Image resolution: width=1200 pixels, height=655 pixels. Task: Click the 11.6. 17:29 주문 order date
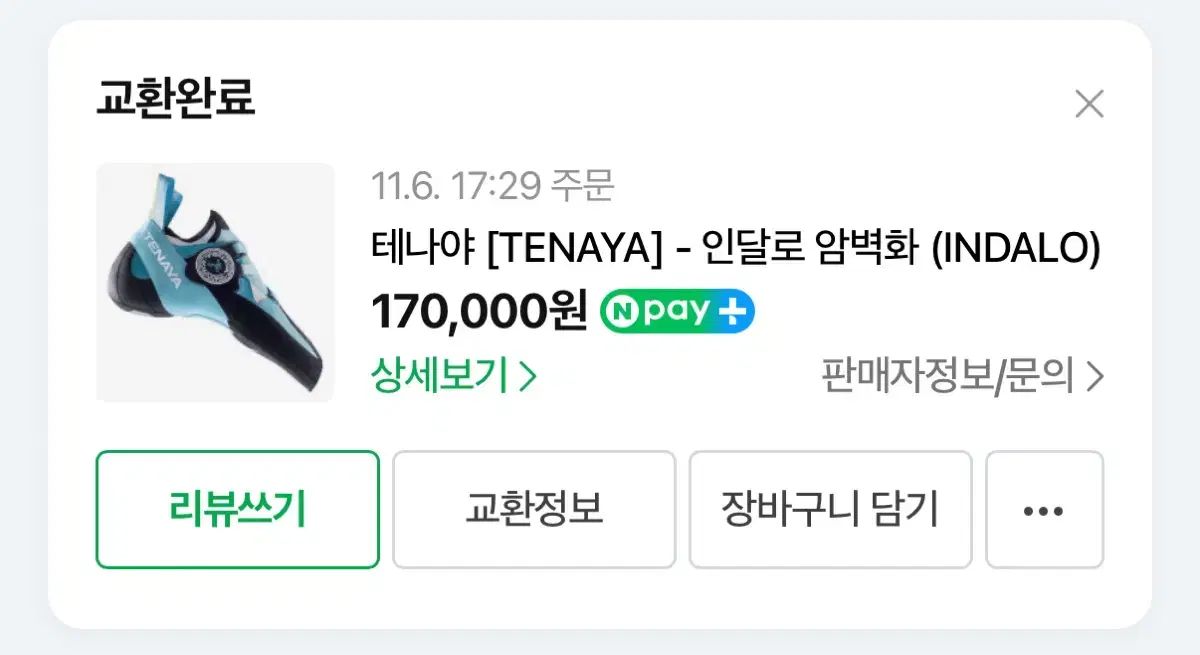[492, 185]
